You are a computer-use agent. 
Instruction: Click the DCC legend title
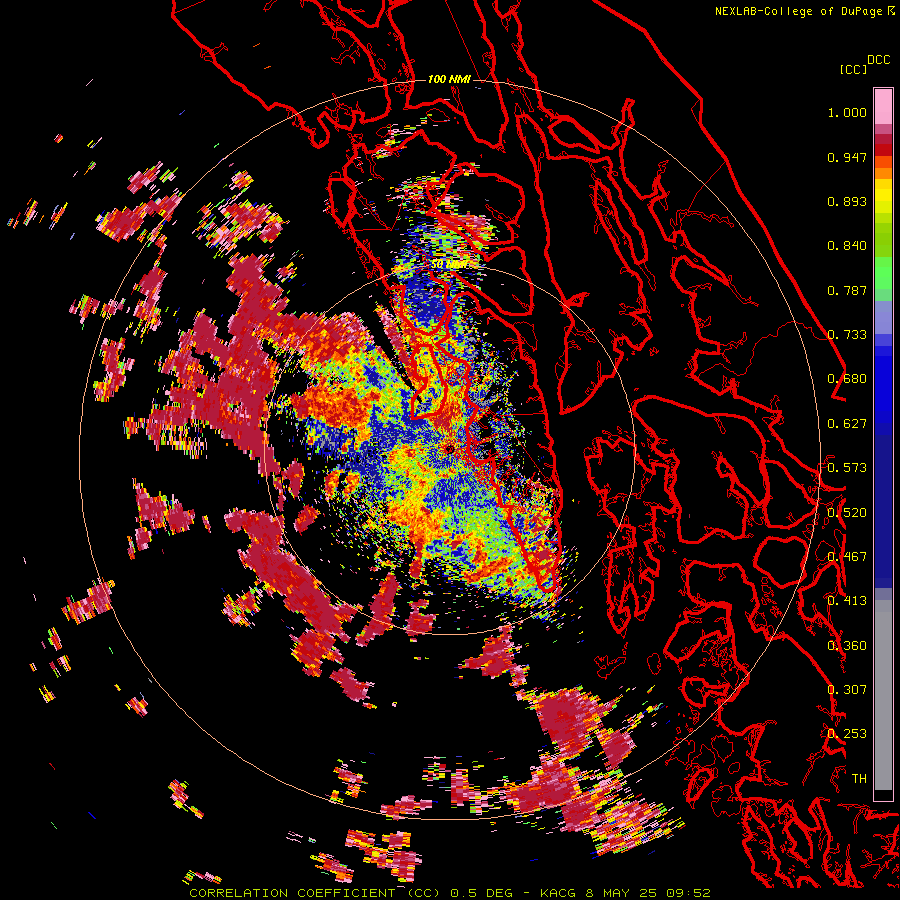[879, 60]
